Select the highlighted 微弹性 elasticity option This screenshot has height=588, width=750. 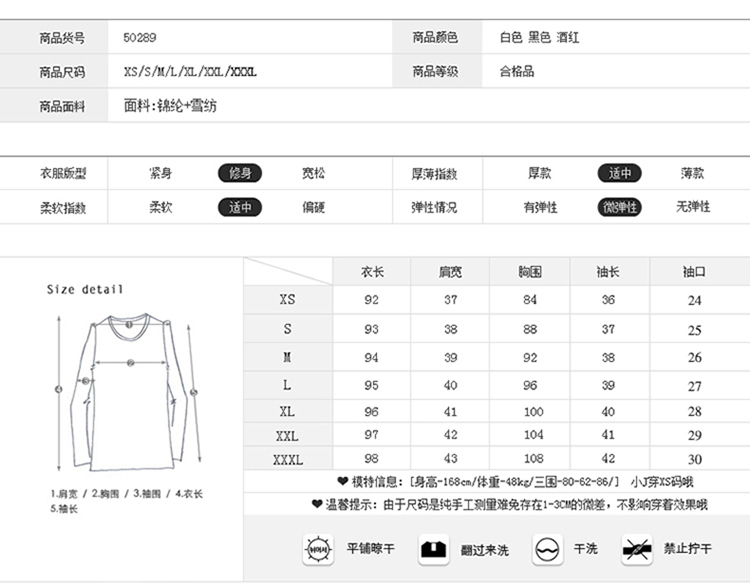coord(619,207)
